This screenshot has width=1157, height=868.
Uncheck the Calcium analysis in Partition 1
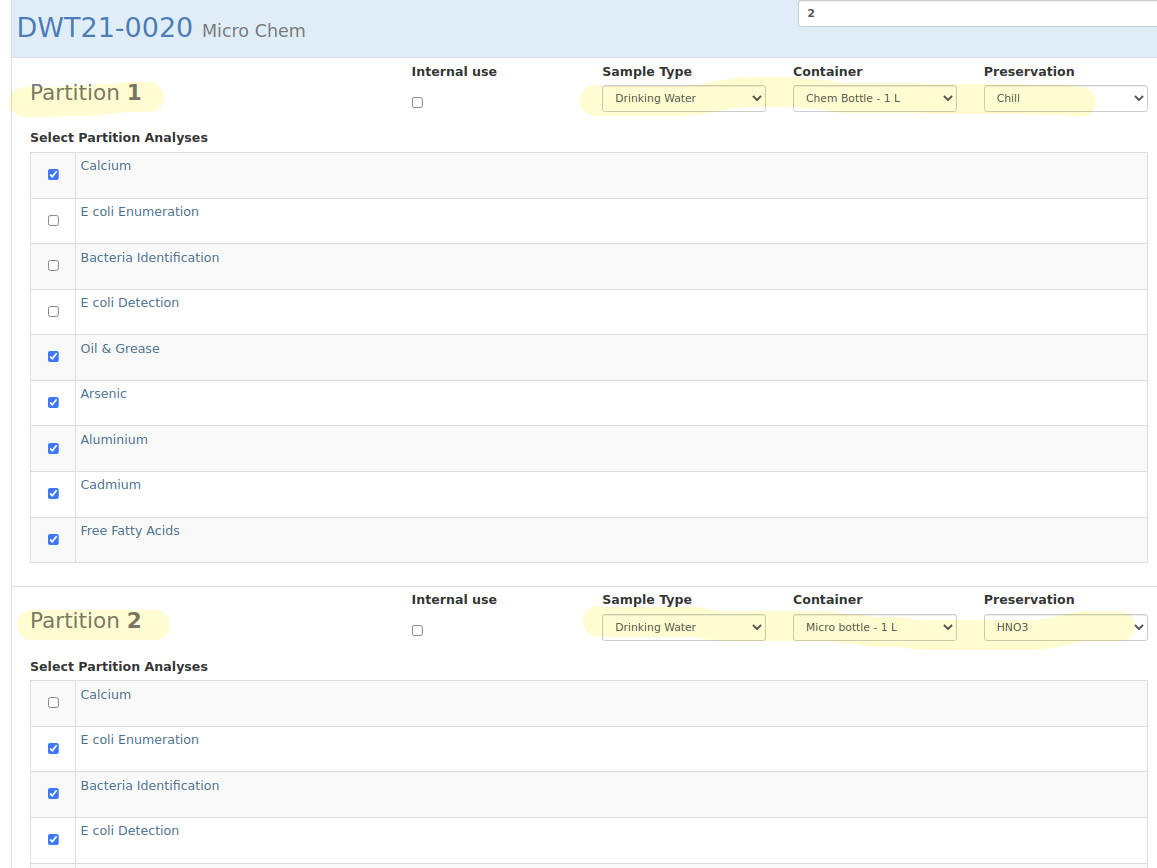tap(53, 174)
